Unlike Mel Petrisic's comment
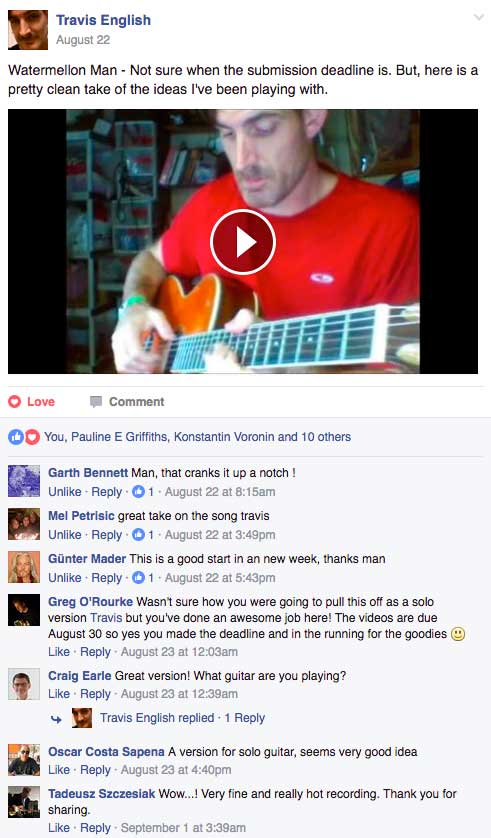This screenshot has width=491, height=838. pyautogui.click(x=65, y=534)
